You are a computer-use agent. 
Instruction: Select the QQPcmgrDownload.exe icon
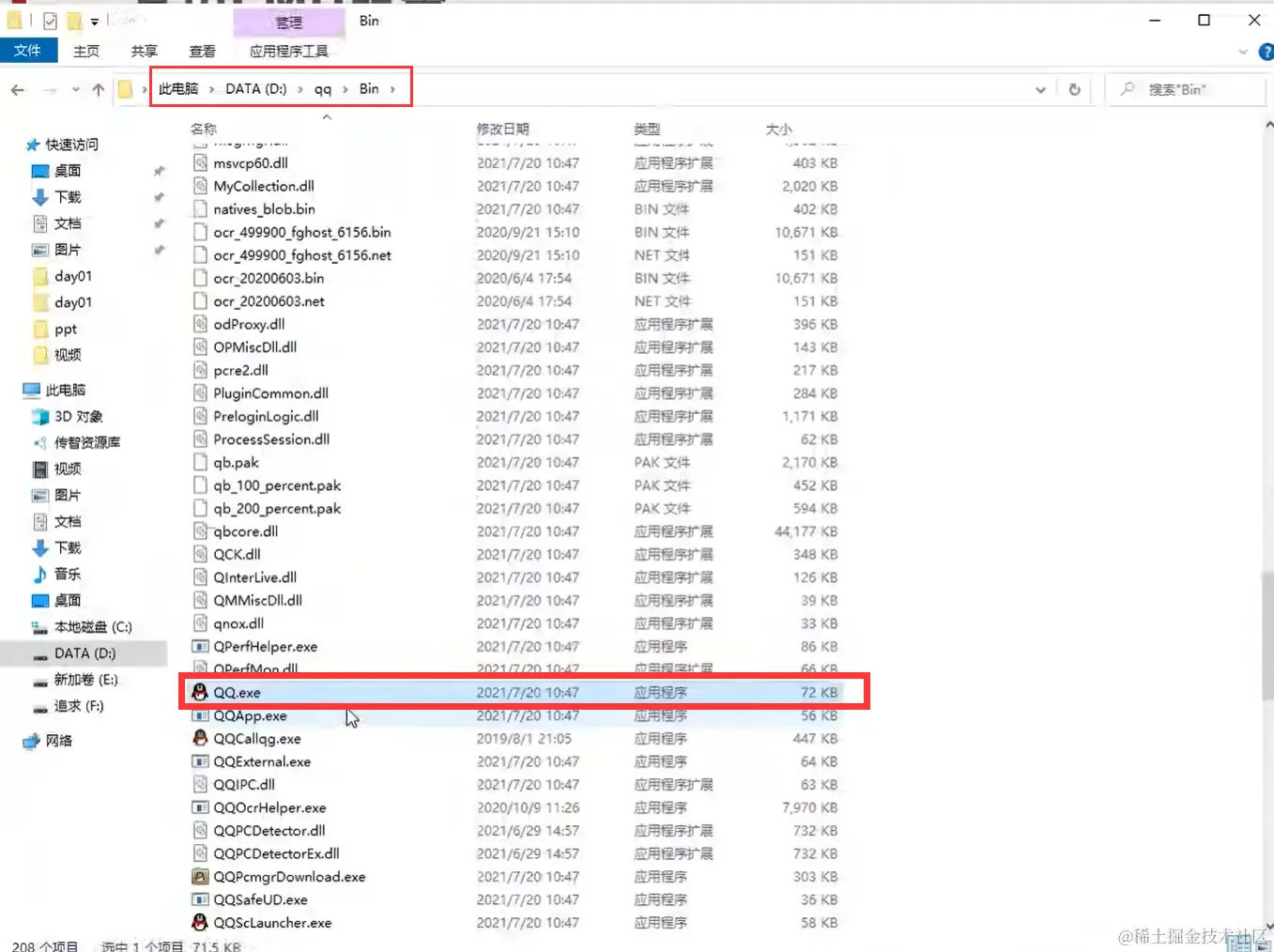click(200, 876)
